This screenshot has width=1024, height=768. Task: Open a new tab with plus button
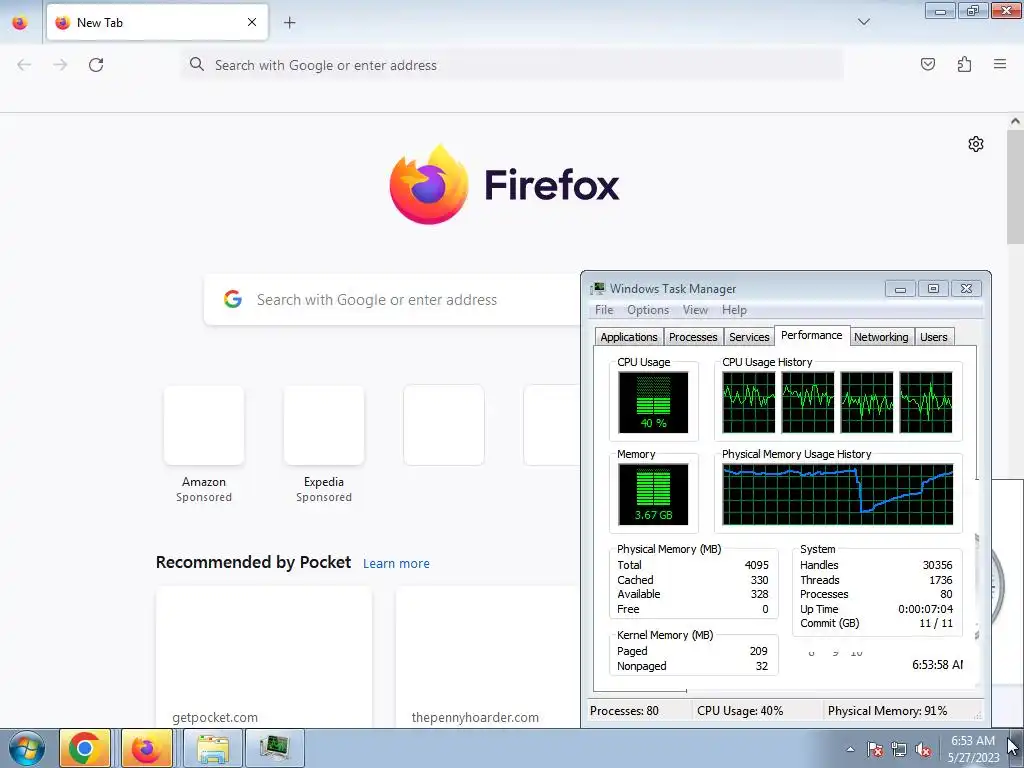[x=289, y=22]
